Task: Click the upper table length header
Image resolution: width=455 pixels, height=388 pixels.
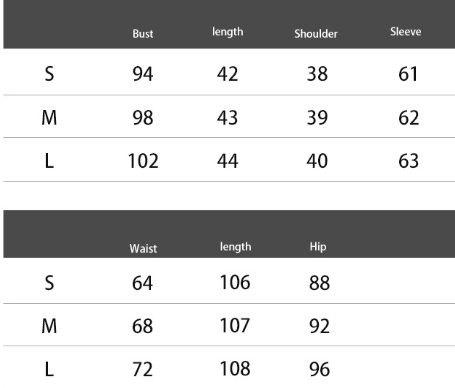Action: [x=228, y=32]
